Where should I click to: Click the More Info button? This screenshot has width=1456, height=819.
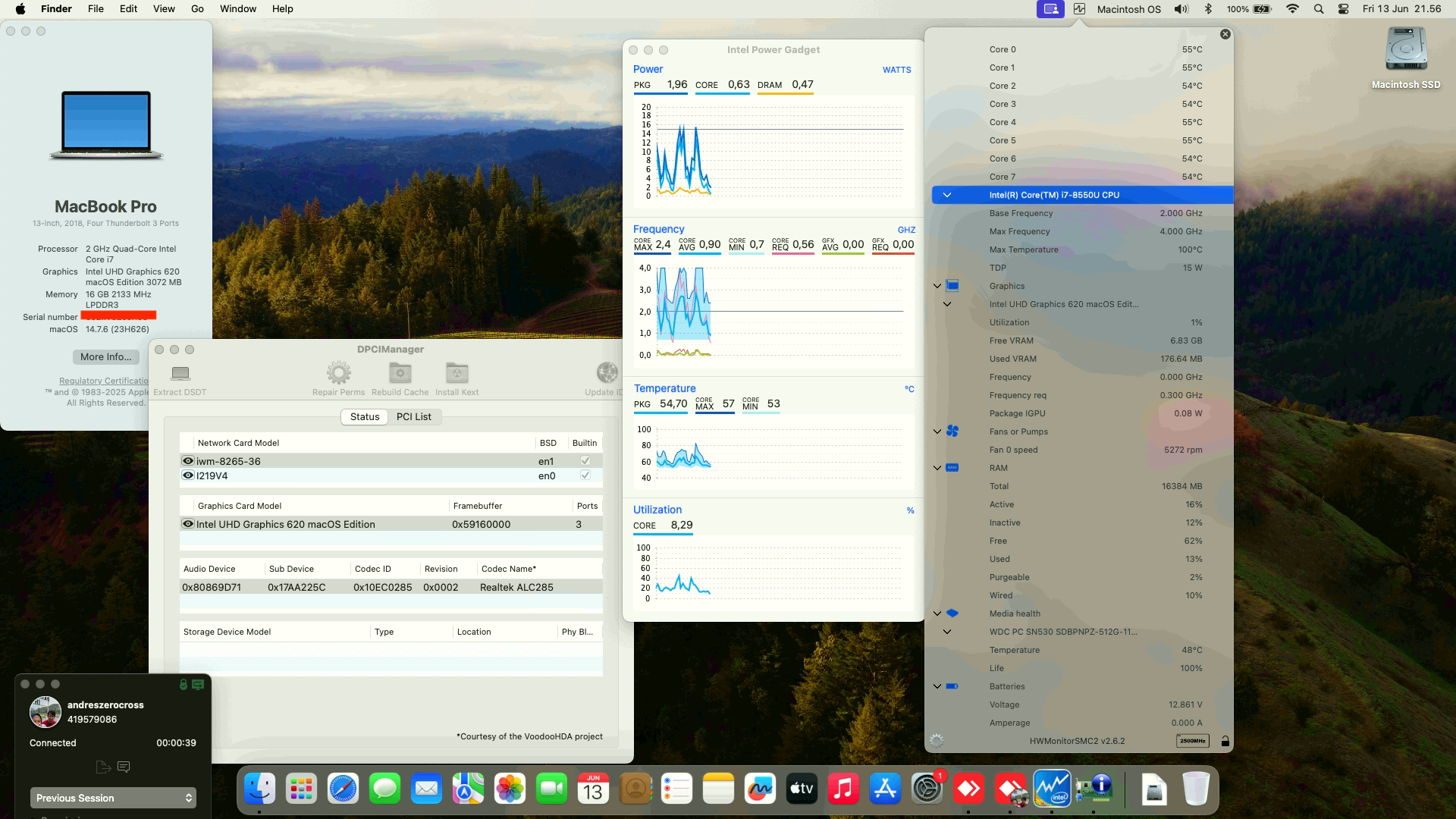click(105, 356)
